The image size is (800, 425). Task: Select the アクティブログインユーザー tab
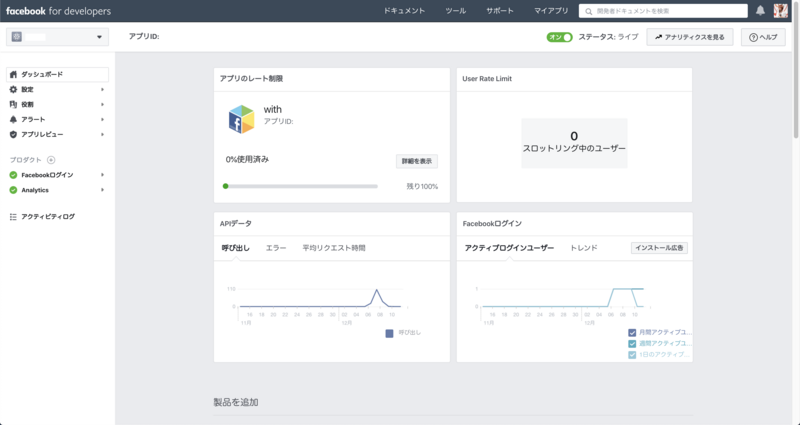[509, 248]
